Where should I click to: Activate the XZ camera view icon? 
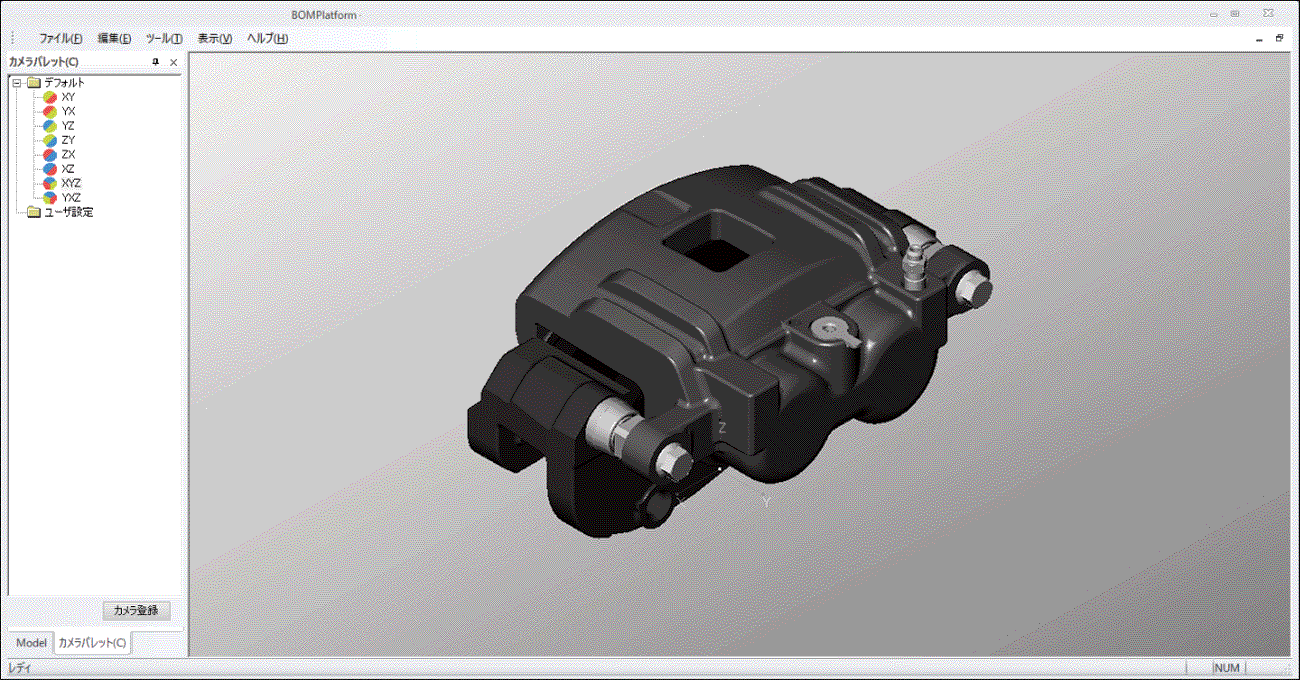[50, 169]
